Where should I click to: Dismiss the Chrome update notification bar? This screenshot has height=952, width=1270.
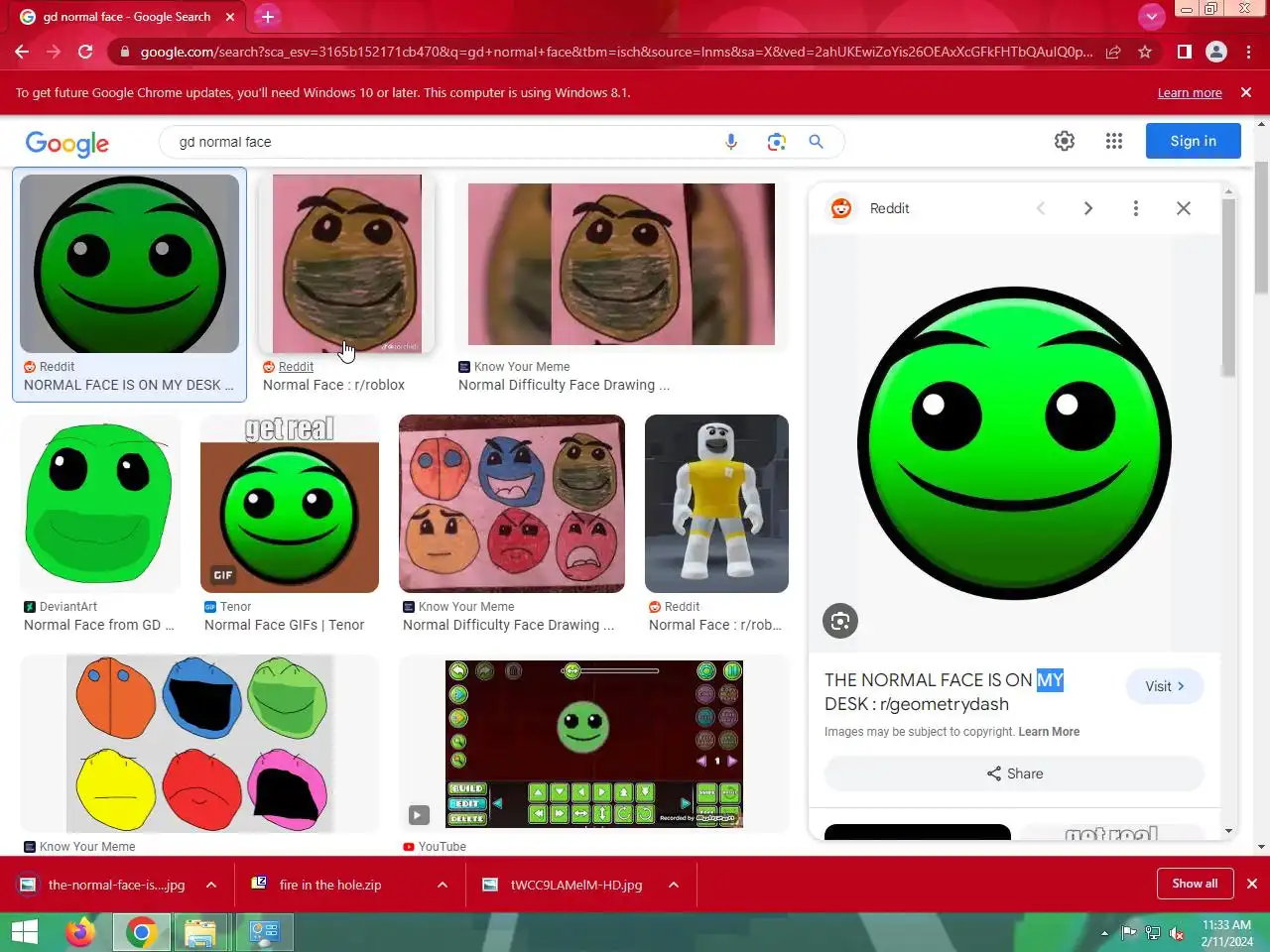pos(1246,92)
